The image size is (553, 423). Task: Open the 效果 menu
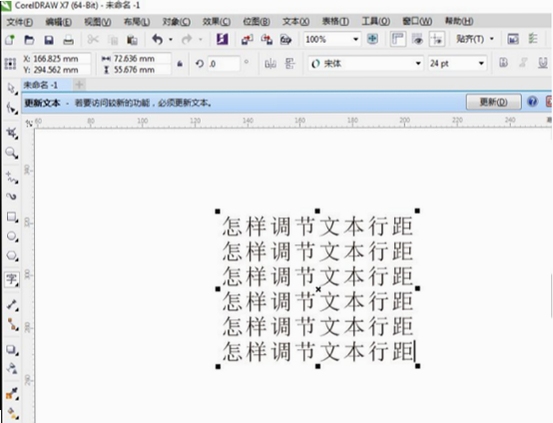click(217, 22)
